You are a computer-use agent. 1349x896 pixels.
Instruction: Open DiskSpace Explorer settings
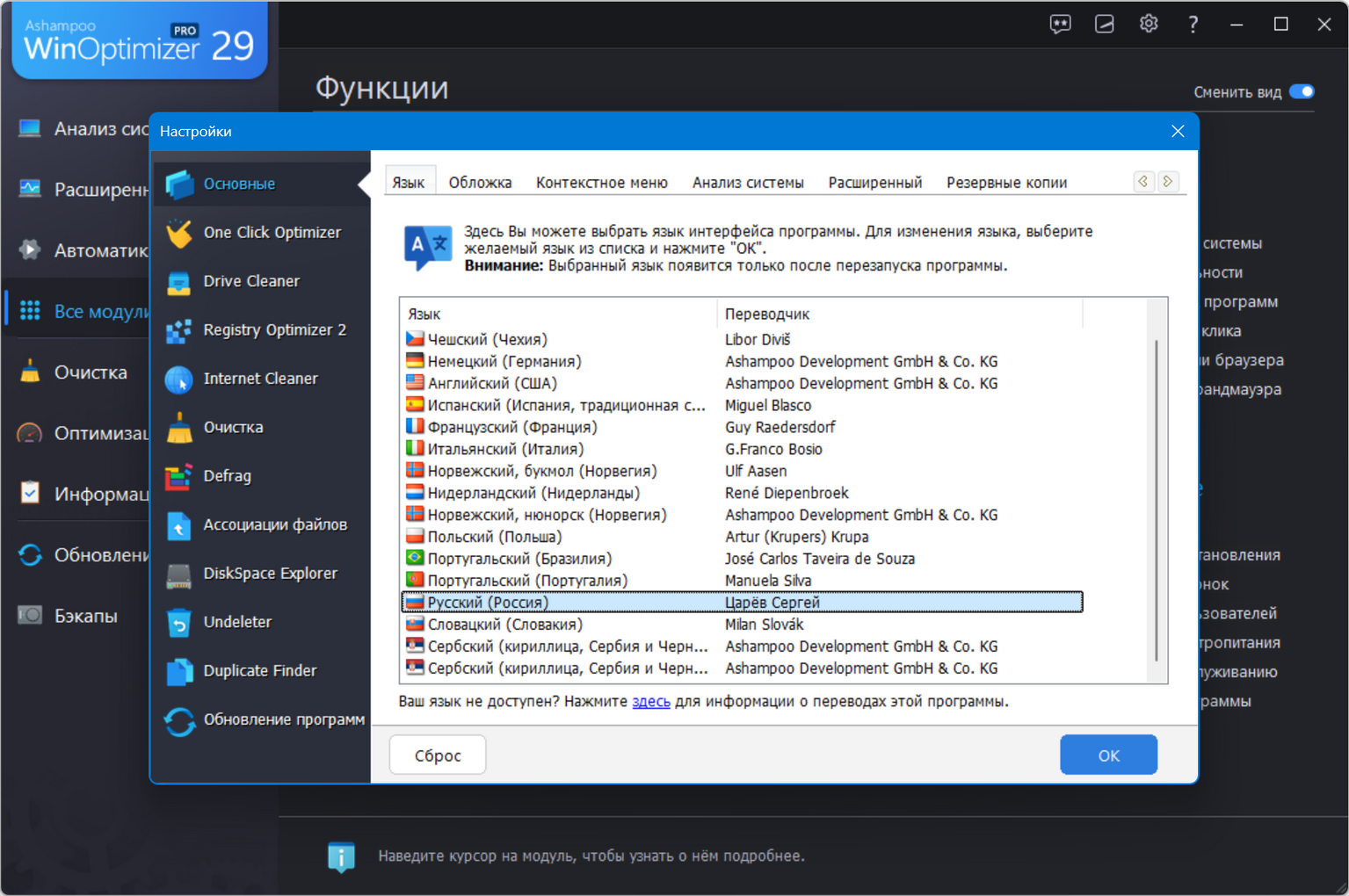pos(261,574)
